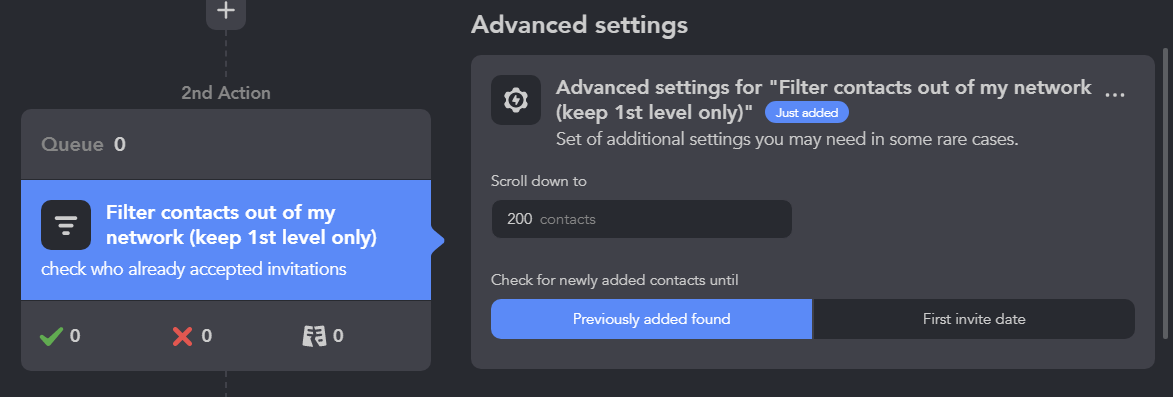Open the three-dots menu in Advanced settings
The image size is (1173, 397).
pos(1115,94)
